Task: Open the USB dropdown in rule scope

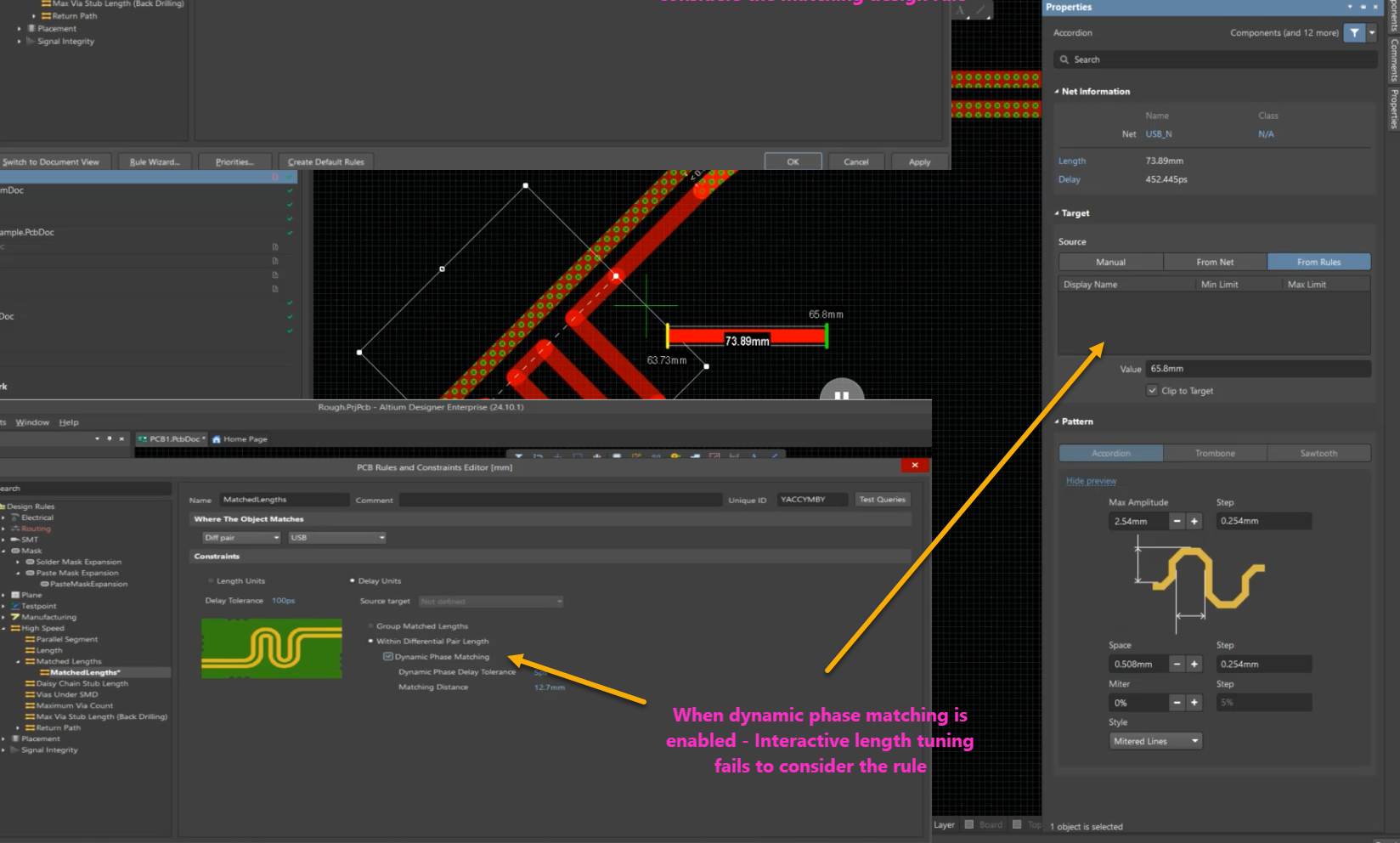Action: click(337, 537)
